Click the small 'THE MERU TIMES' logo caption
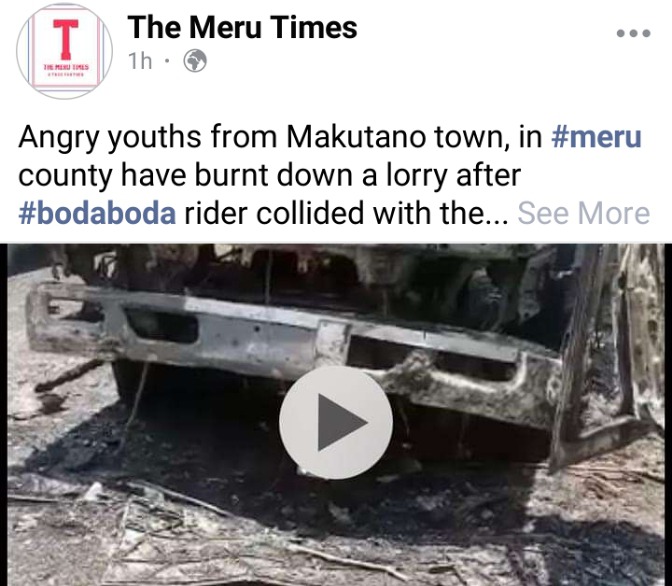Screen dimensions: 672x586 click(66, 67)
